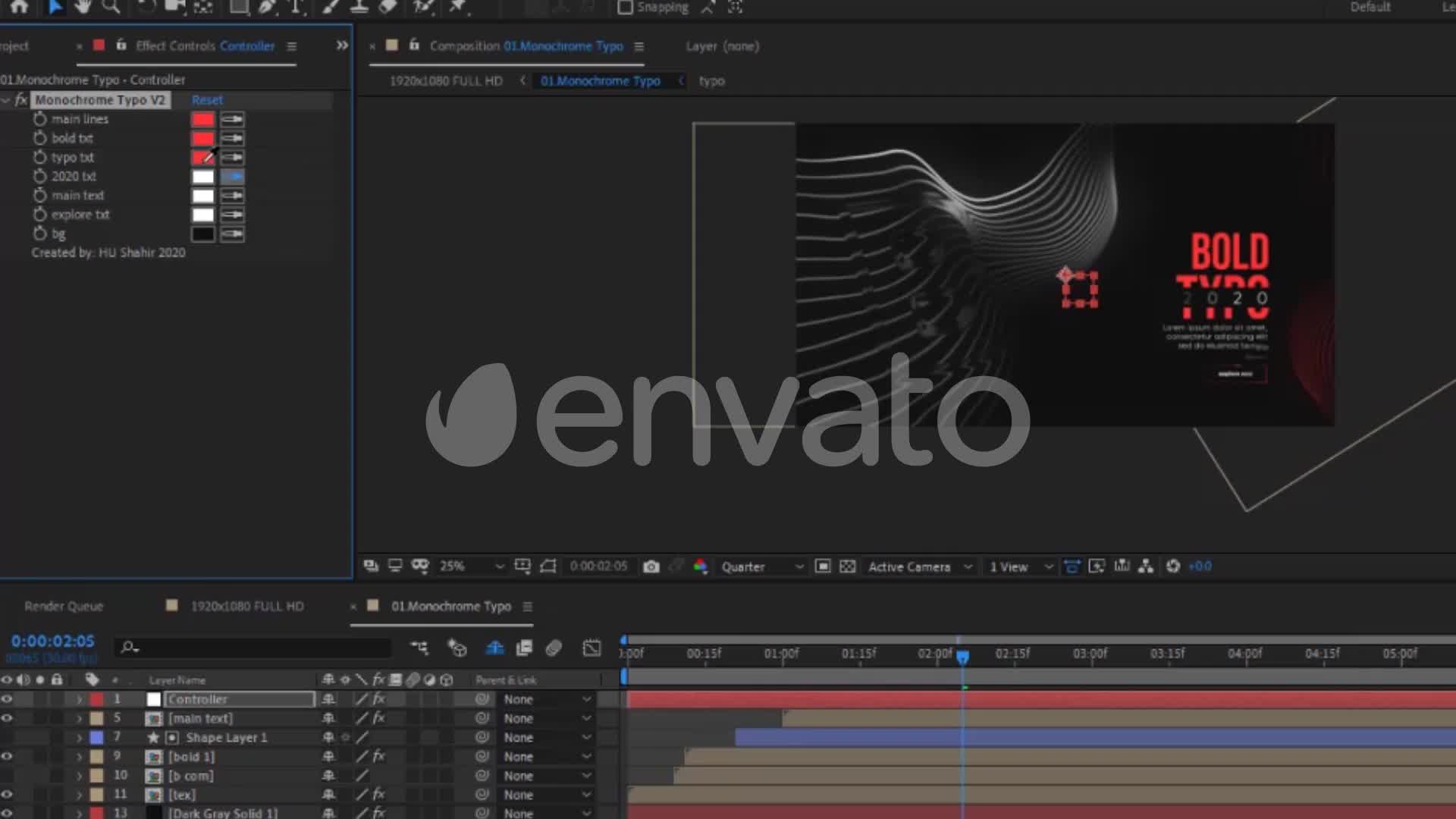Open the main text white color swatch
The image size is (1456, 819).
202,196
